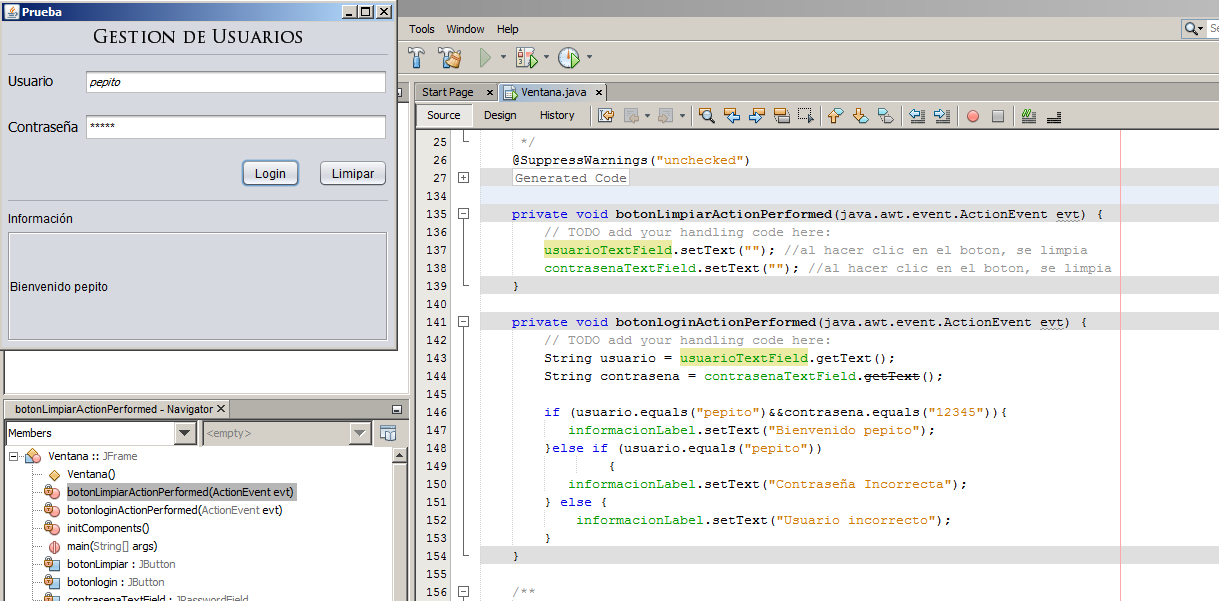
Task: Collapse the botonloginActionPerformed code fold
Action: [463, 321]
